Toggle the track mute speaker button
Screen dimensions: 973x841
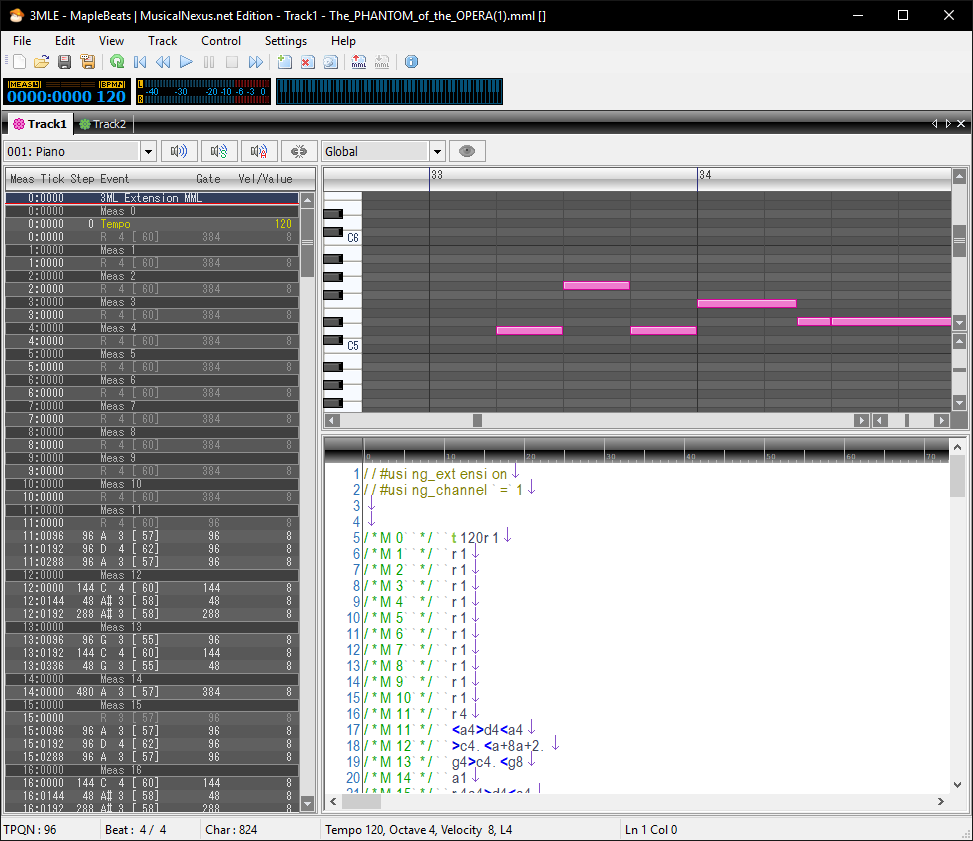pos(179,151)
